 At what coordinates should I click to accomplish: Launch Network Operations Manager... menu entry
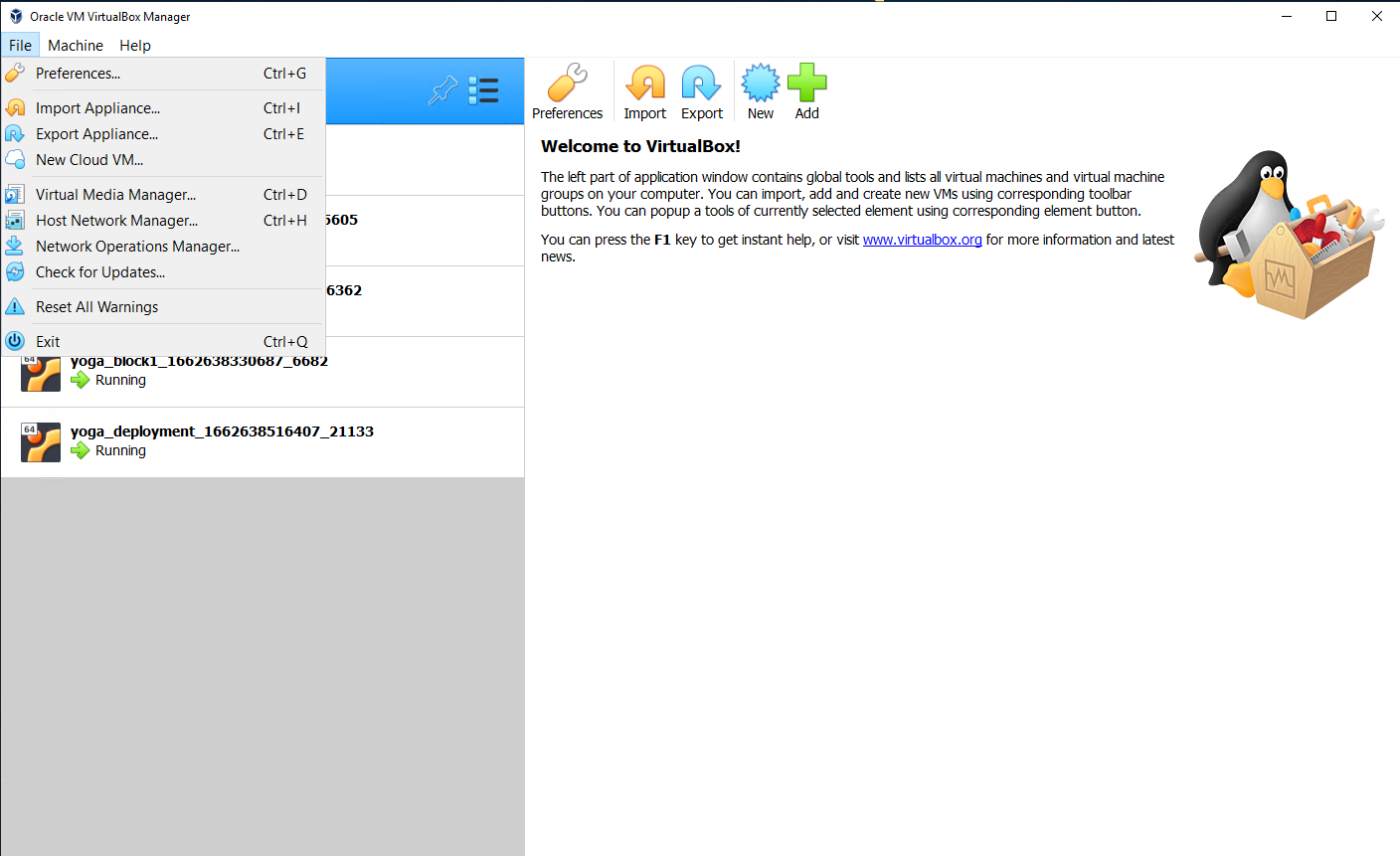pyautogui.click(x=163, y=247)
